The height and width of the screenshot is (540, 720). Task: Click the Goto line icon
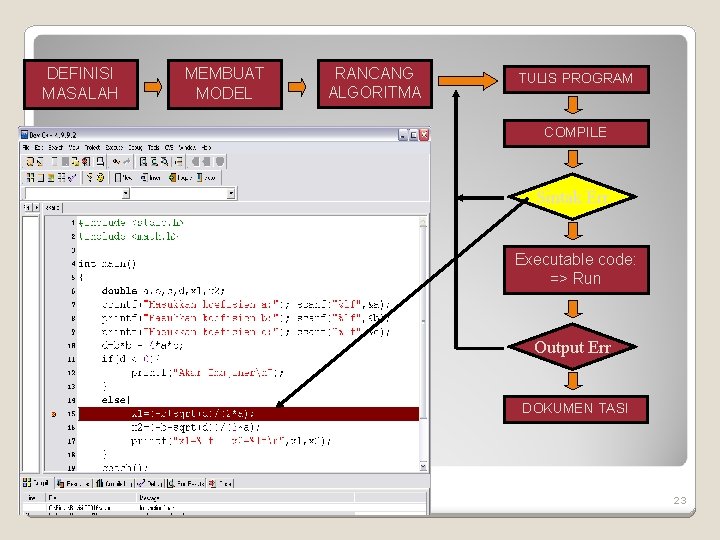click(x=179, y=161)
